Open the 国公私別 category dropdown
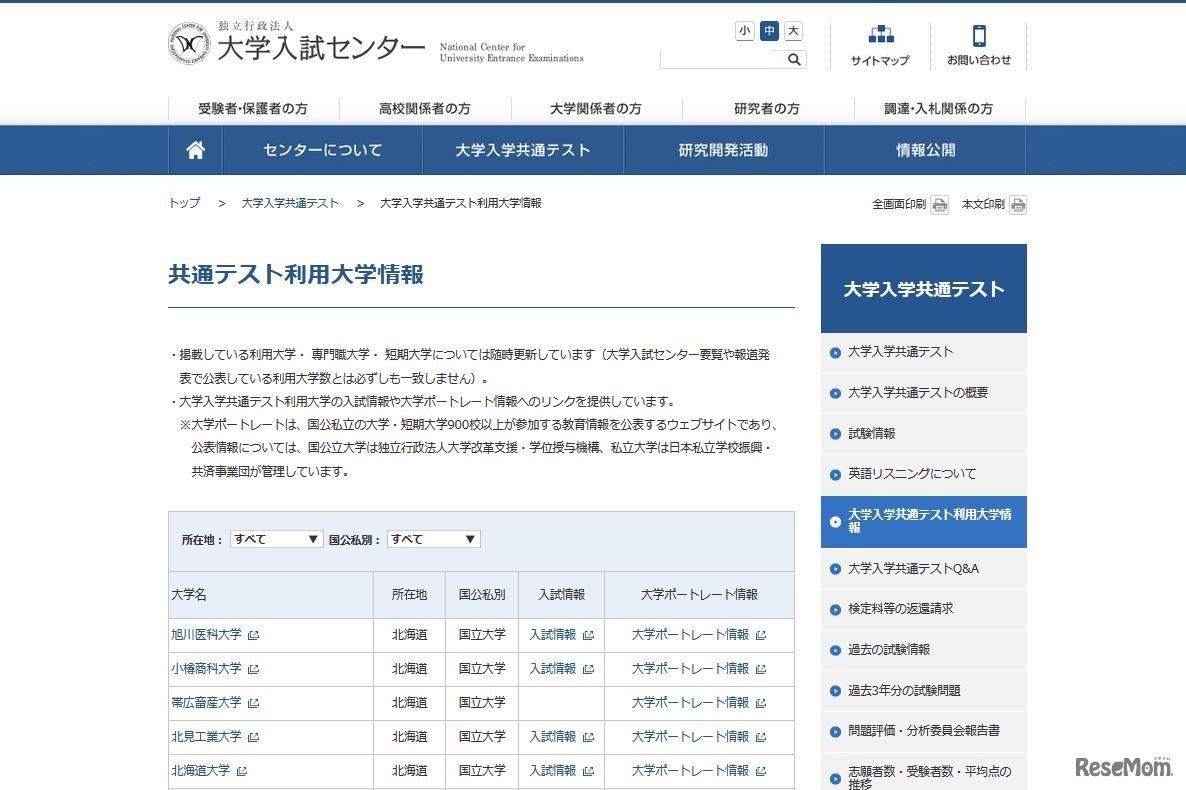 pyautogui.click(x=433, y=538)
